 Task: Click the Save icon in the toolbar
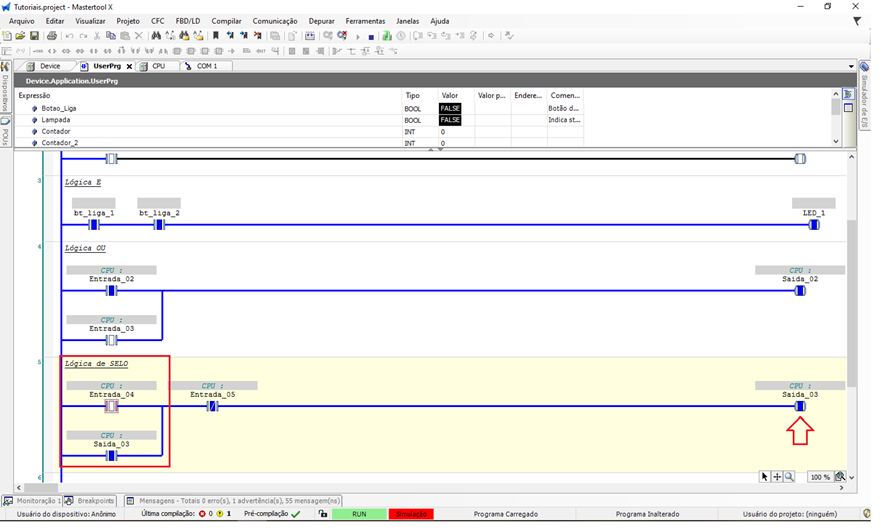[34, 36]
